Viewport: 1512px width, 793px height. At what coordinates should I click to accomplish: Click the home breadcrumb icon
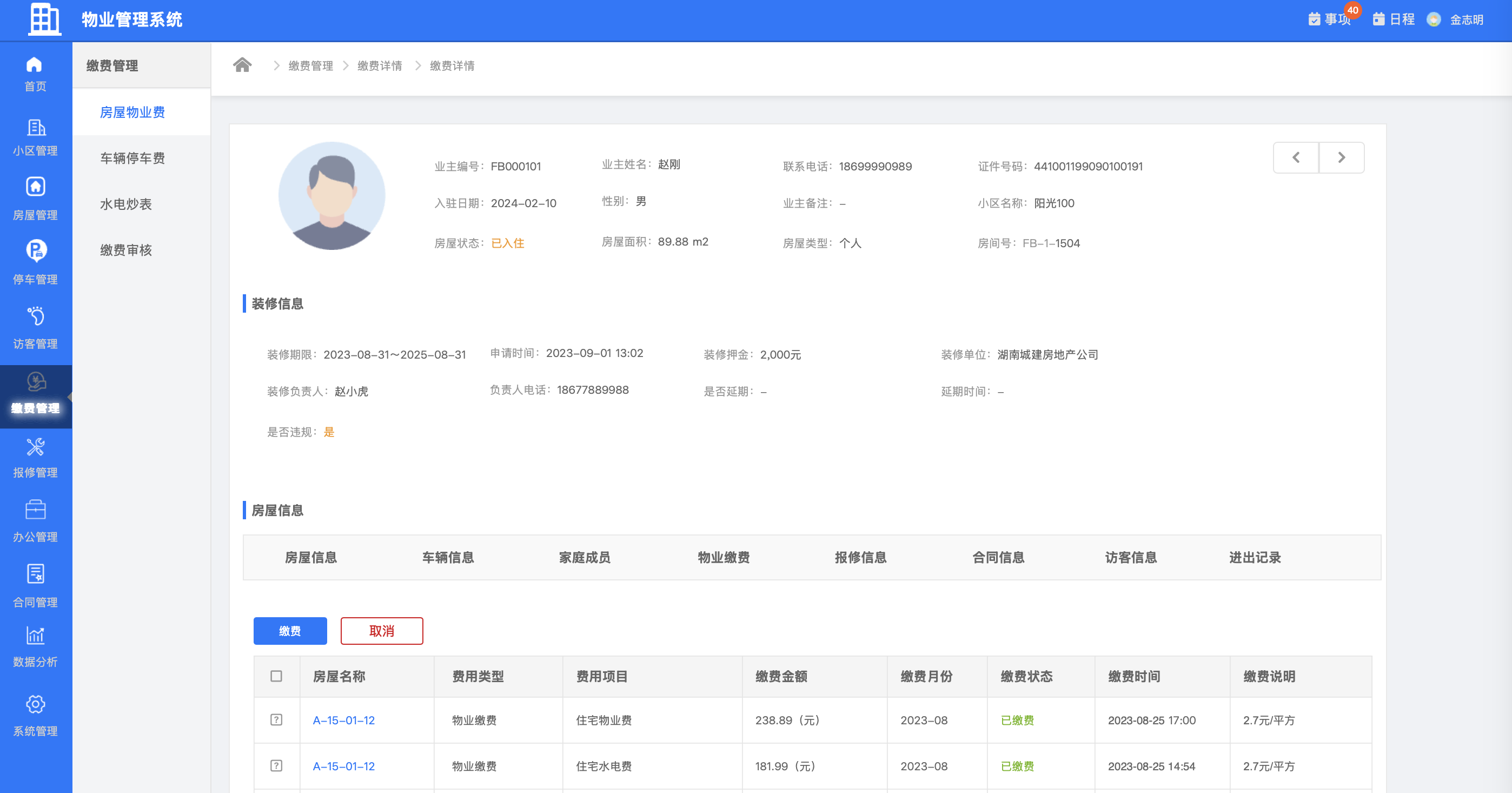[x=242, y=65]
